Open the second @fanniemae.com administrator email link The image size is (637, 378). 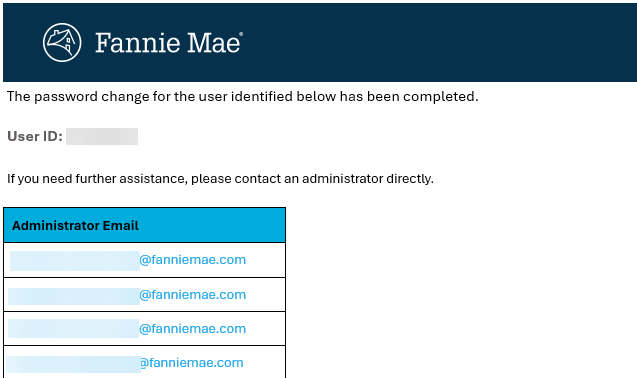[193, 295]
